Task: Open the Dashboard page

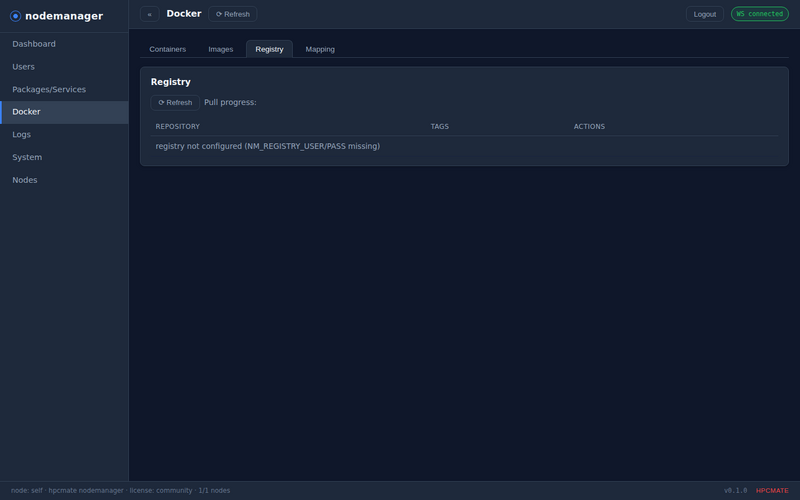Action: click(64, 44)
